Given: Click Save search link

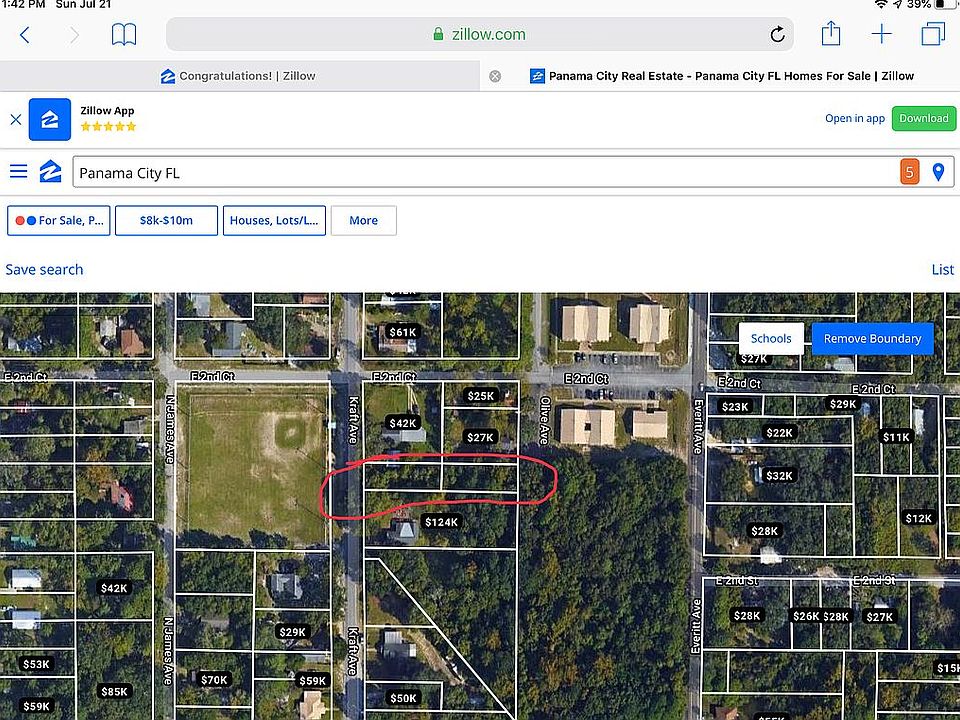Looking at the screenshot, I should pyautogui.click(x=44, y=269).
